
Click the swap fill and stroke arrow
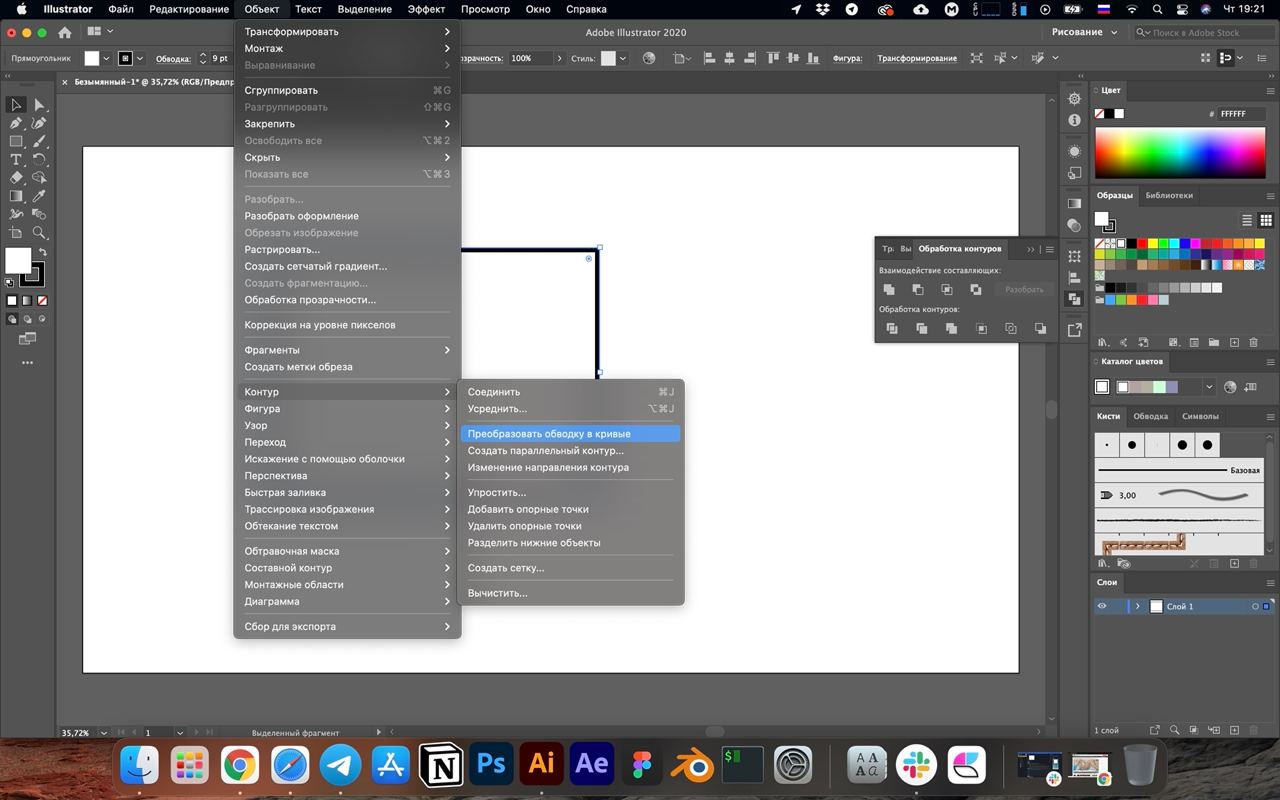[x=41, y=253]
